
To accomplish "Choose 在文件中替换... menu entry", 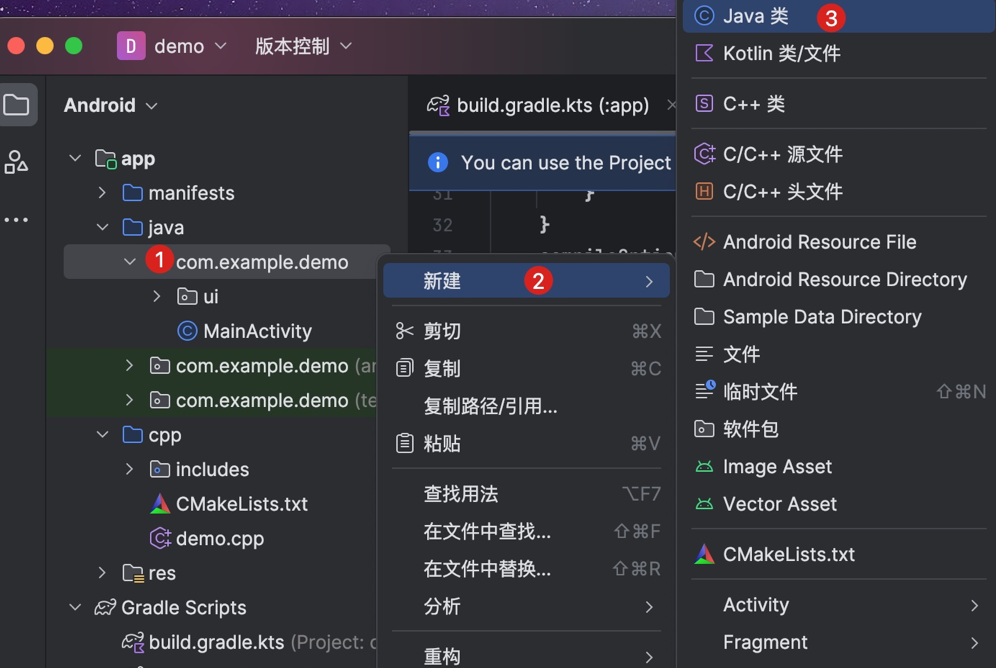I will 526,568.
